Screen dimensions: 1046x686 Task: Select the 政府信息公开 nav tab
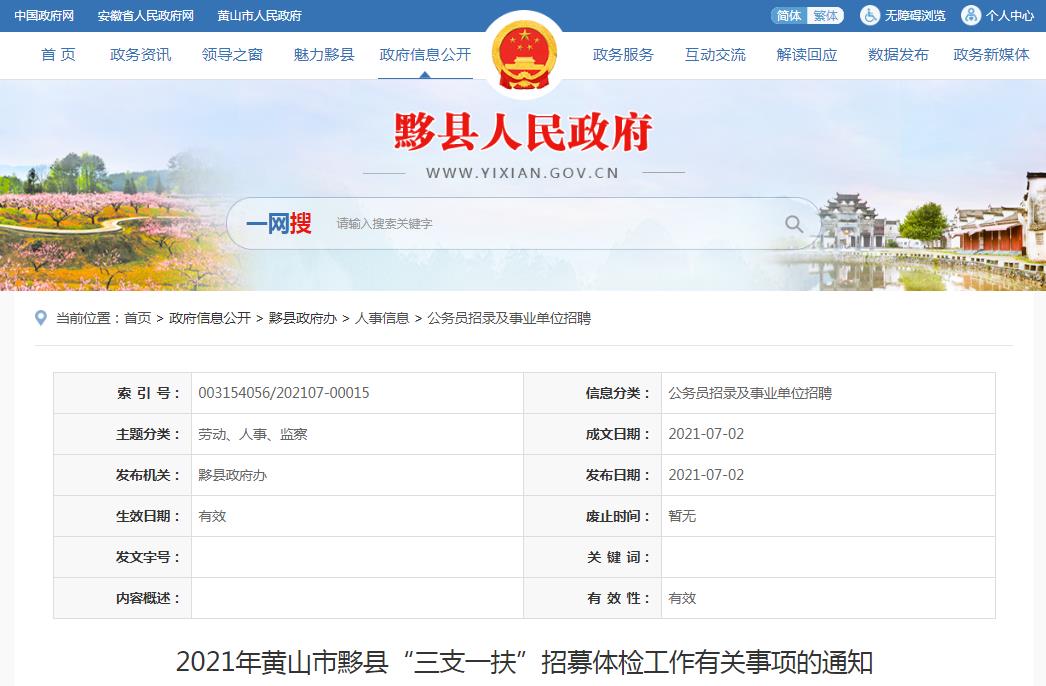click(425, 55)
